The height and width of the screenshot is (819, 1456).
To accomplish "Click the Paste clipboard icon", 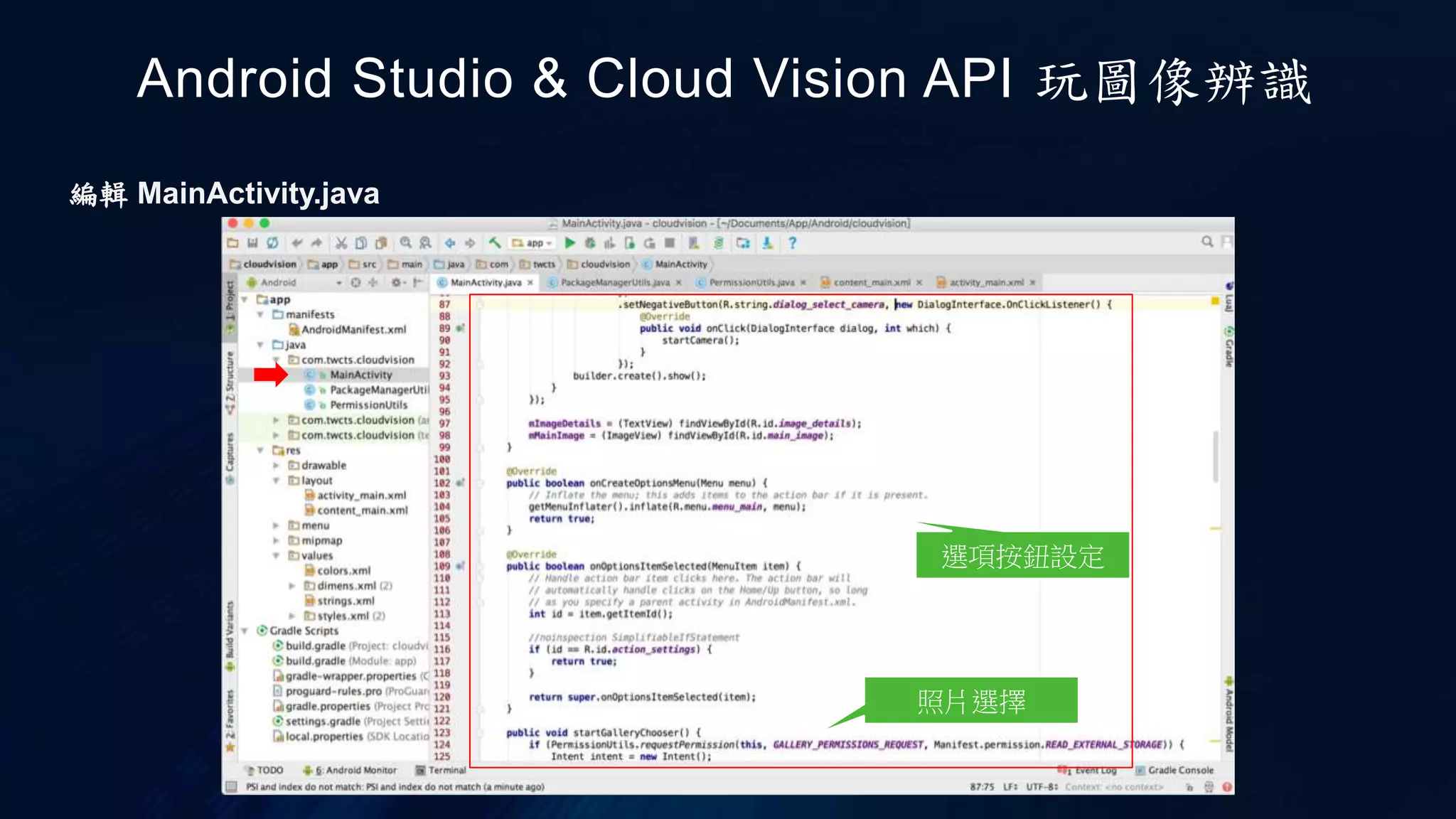I will (381, 243).
